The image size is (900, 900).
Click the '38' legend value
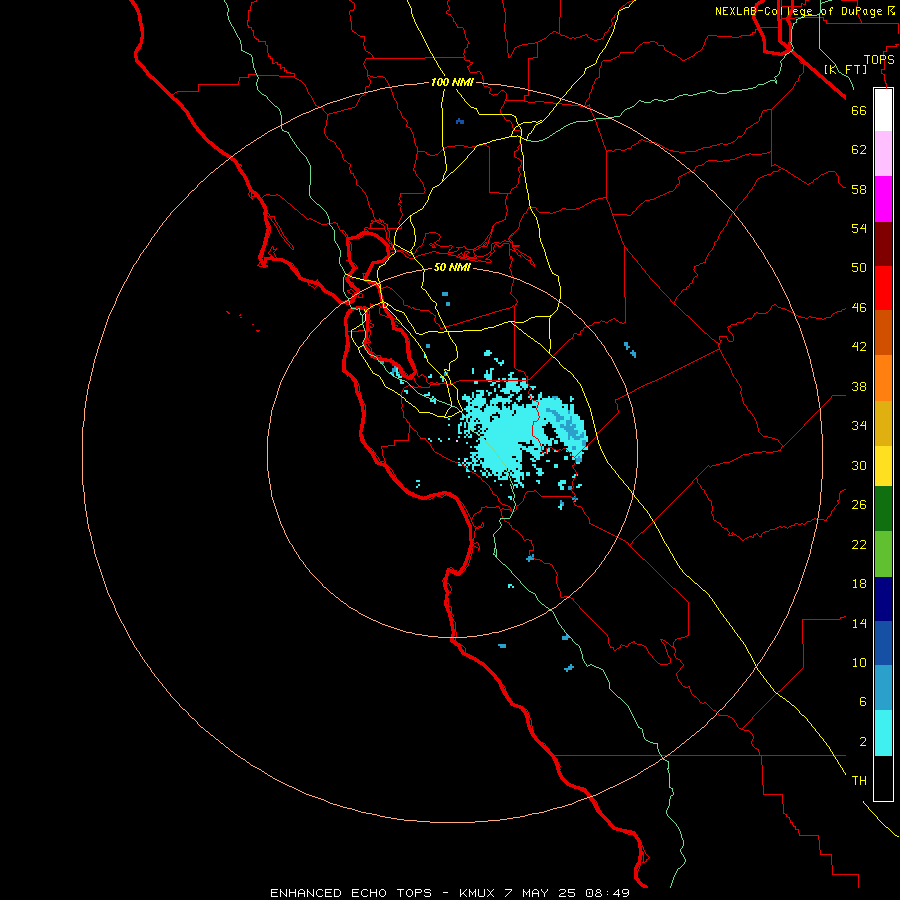click(x=859, y=386)
